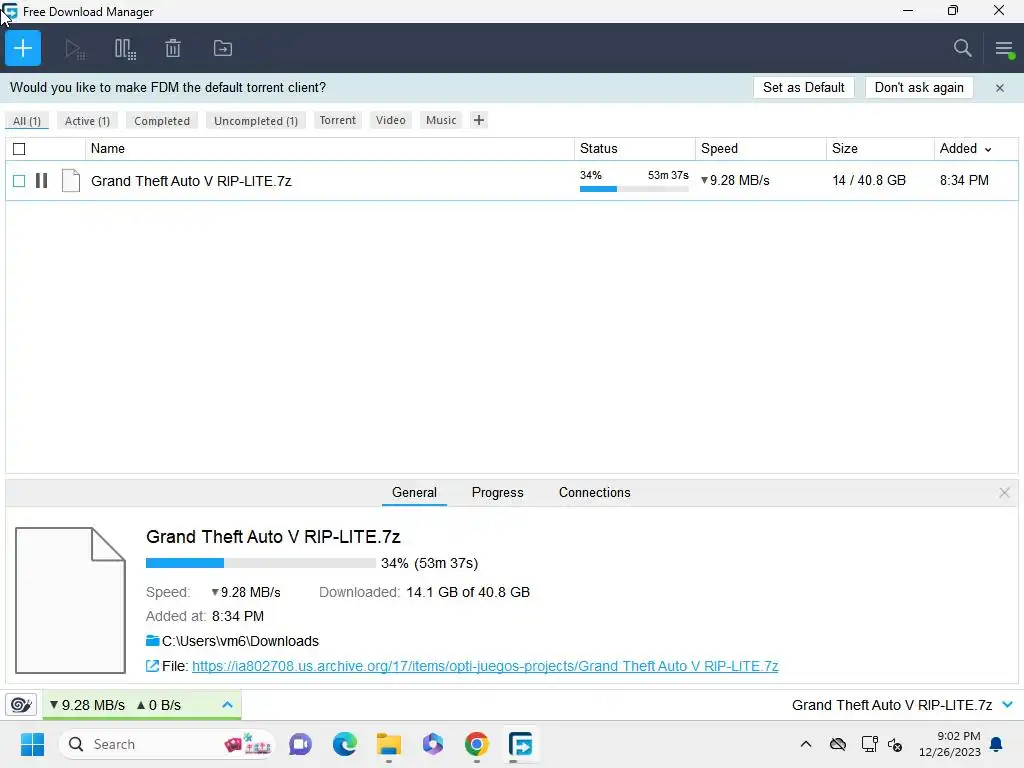The image size is (1024, 768).
Task: Click the 14 / 40.8 GB size cell
Action: tap(869, 180)
